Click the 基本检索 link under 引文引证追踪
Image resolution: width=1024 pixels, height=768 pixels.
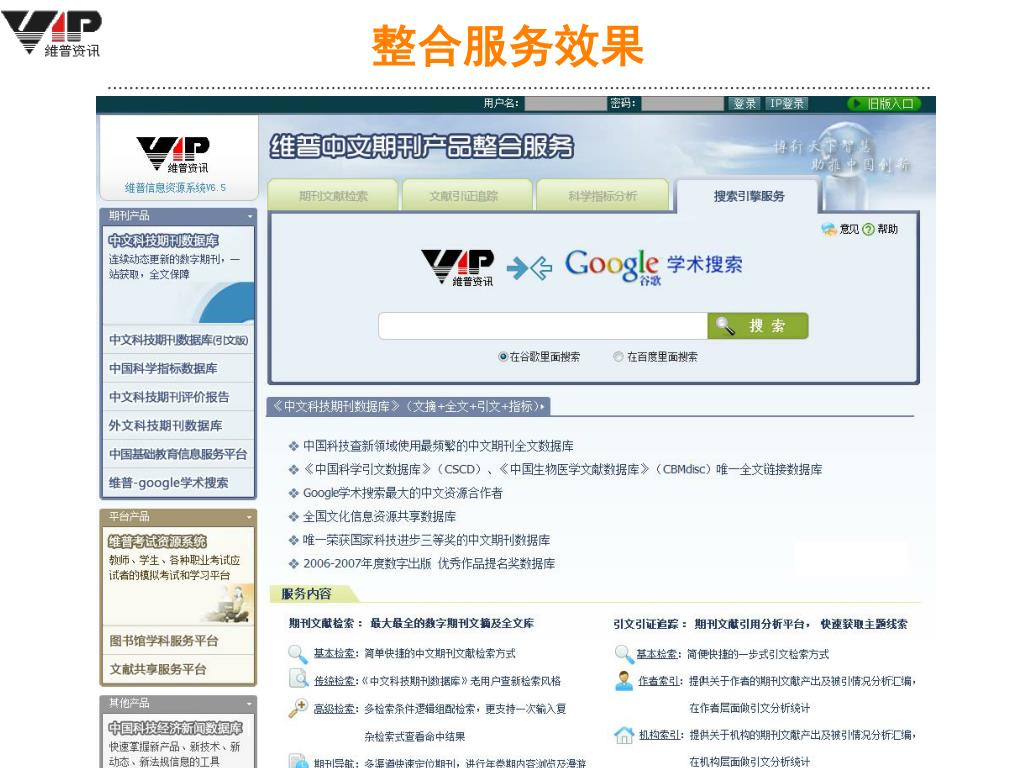pos(657,654)
